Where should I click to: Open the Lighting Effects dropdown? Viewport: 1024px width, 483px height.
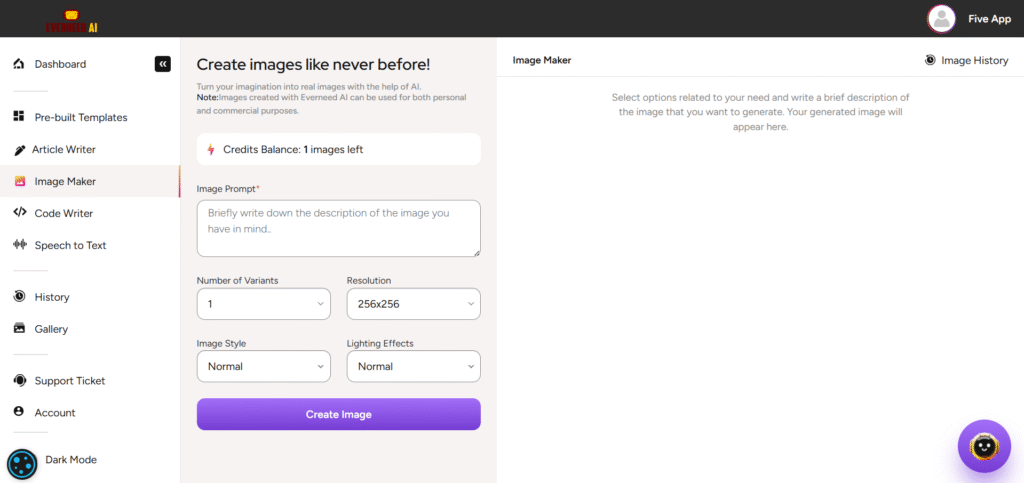(x=413, y=366)
